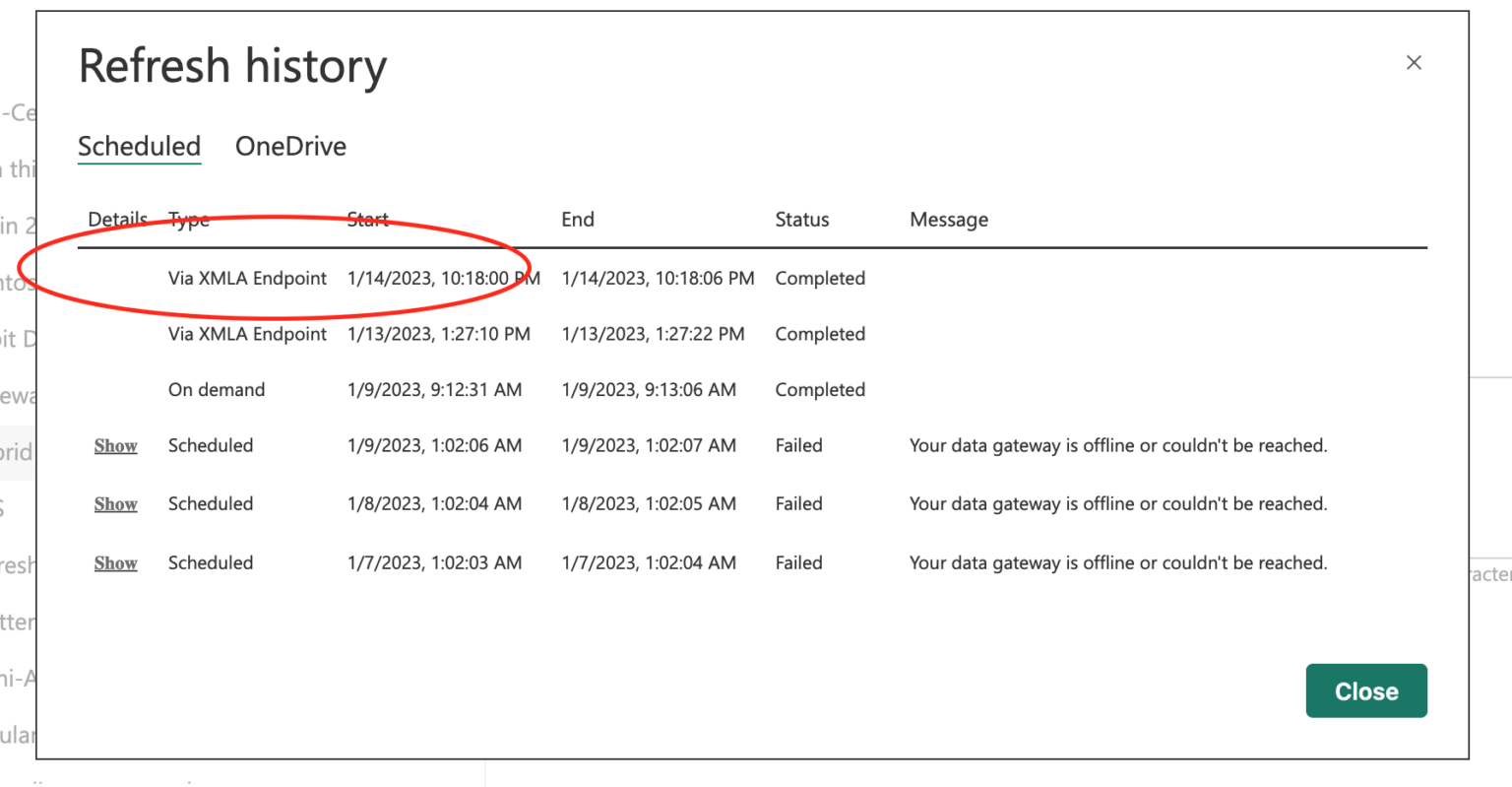Click the End column header
1512x787 pixels.
coord(577,219)
